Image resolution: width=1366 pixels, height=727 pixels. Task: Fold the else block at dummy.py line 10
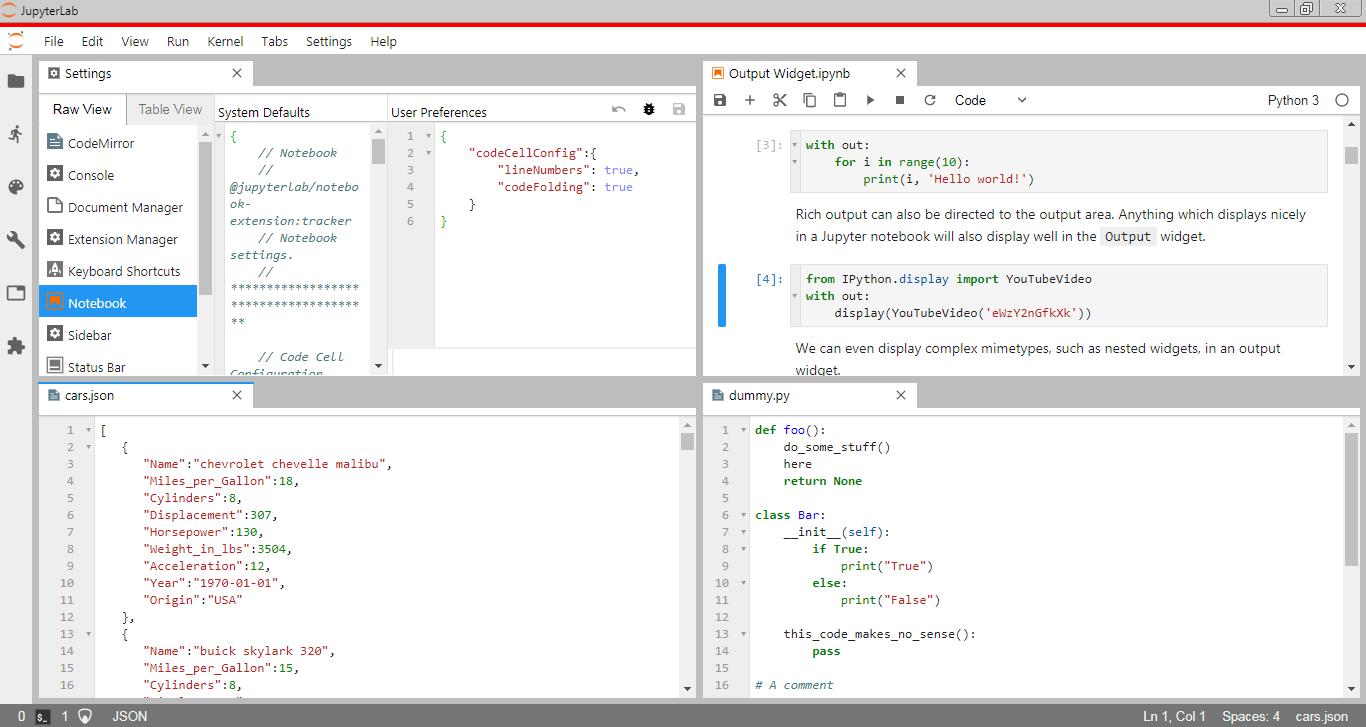pos(743,583)
